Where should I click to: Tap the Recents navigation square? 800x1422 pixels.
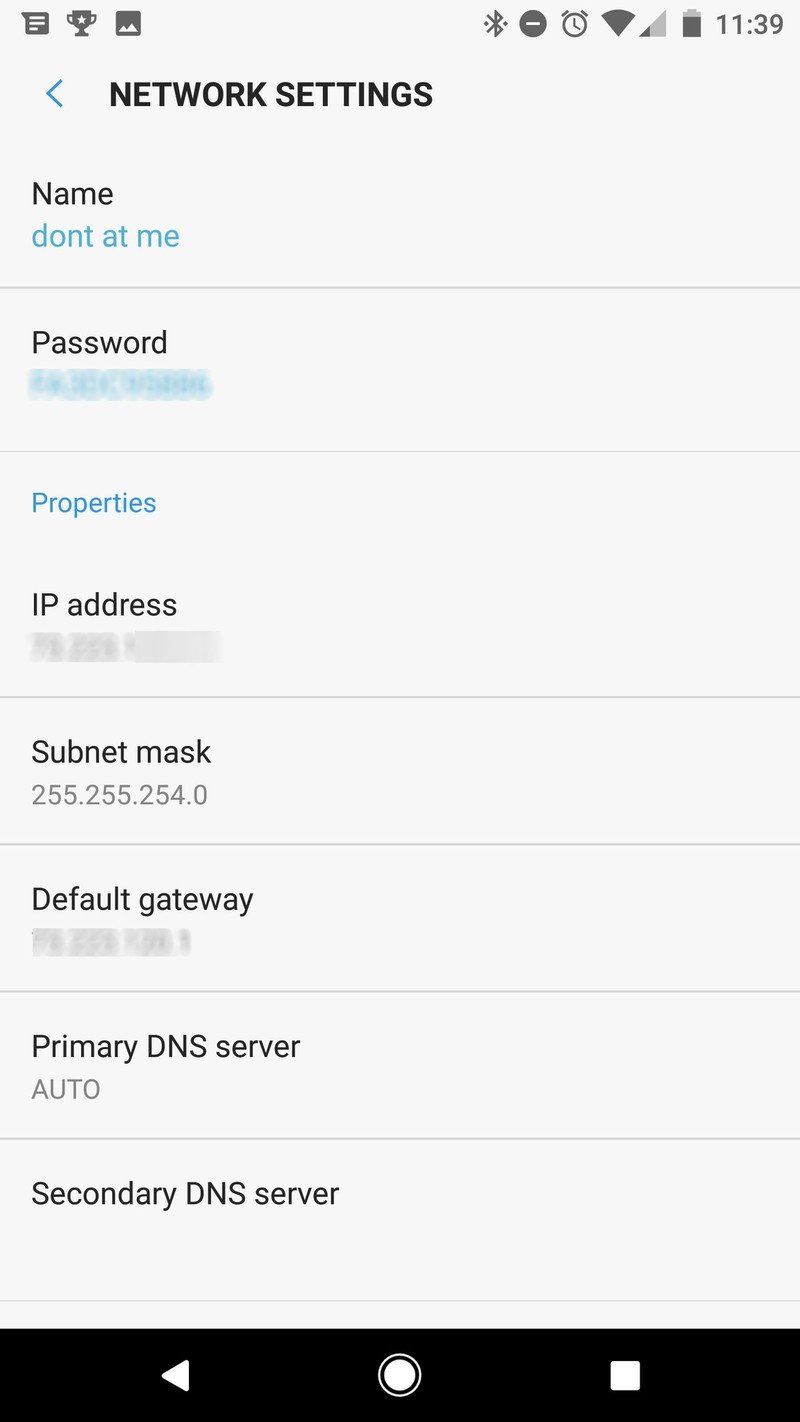(625, 1374)
